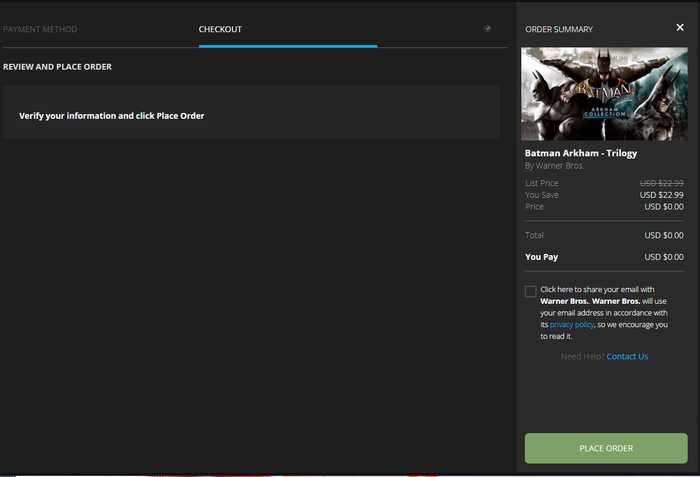The image size is (700, 477).
Task: Click the You Pay USD $0.00 amount
Action: tap(664, 257)
